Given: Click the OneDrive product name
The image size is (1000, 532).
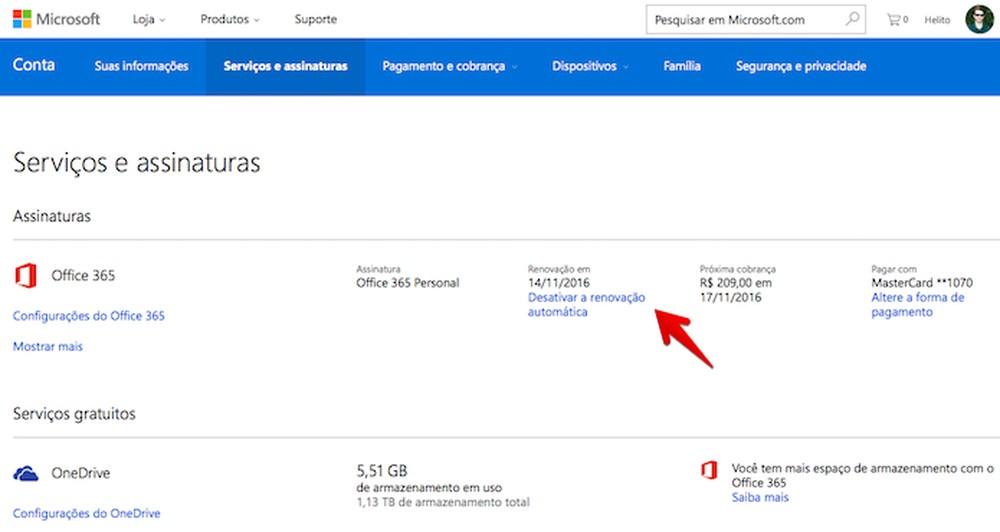Looking at the screenshot, I should coord(81,473).
